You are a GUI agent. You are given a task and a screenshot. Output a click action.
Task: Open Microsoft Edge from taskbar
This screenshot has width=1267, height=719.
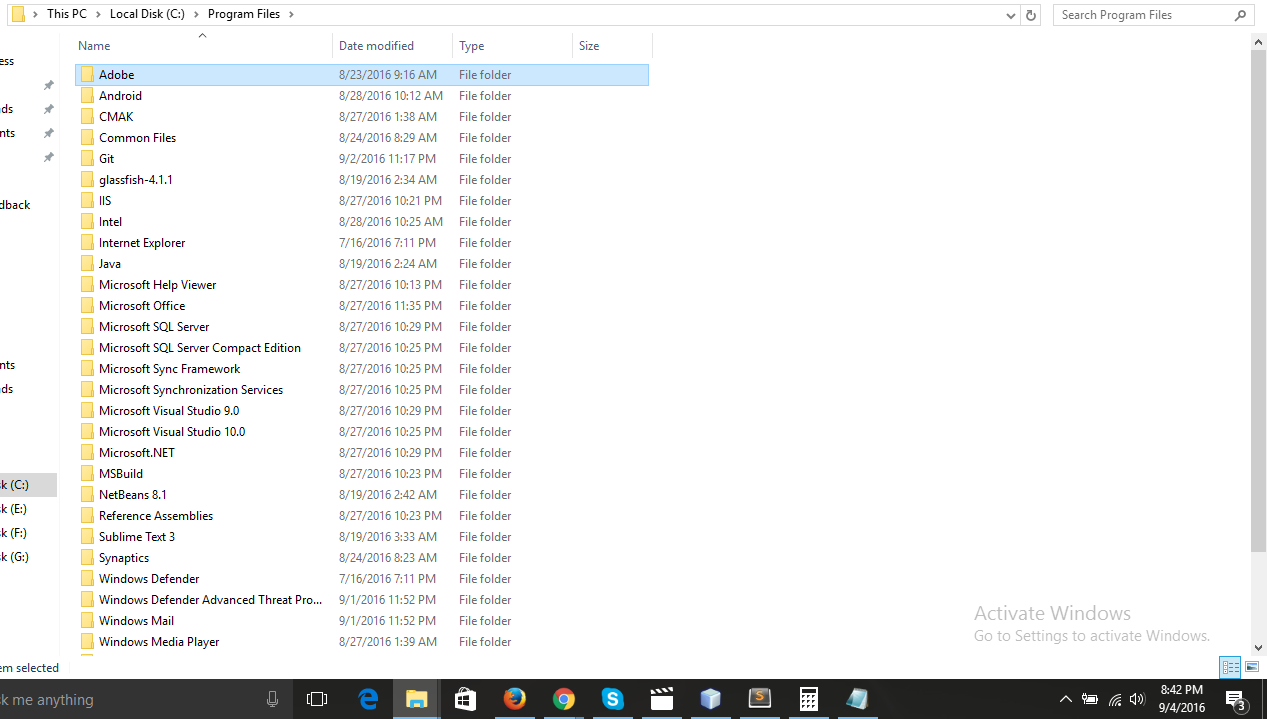pyautogui.click(x=368, y=699)
